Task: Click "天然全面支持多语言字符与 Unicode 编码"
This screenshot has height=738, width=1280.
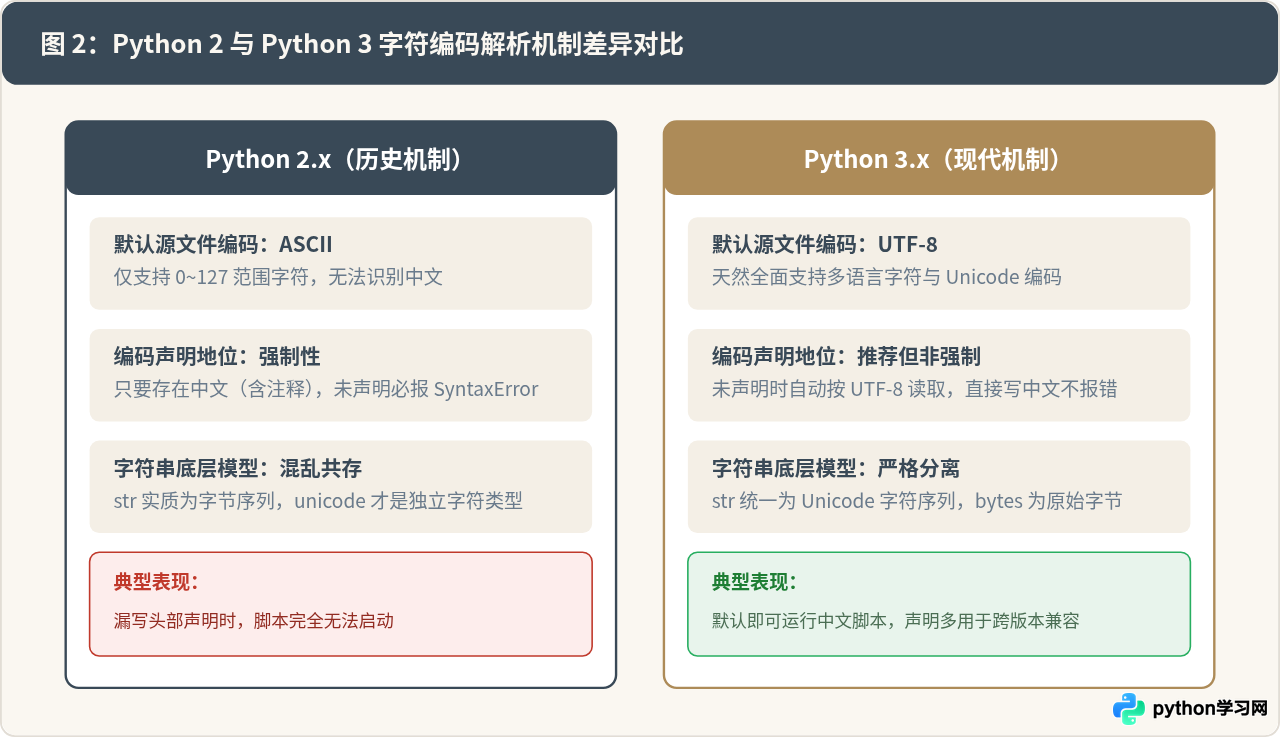Action: click(887, 277)
